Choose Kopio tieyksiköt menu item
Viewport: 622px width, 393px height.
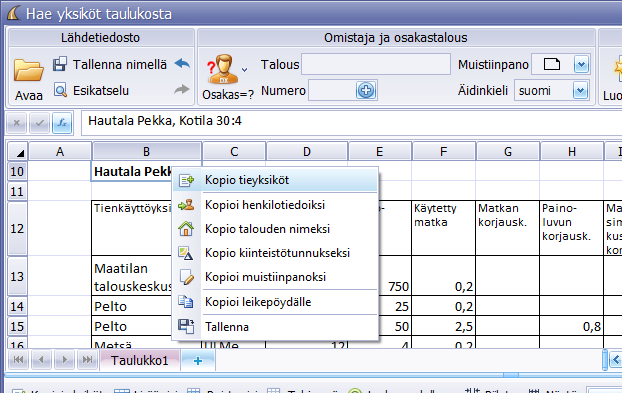tap(275, 180)
